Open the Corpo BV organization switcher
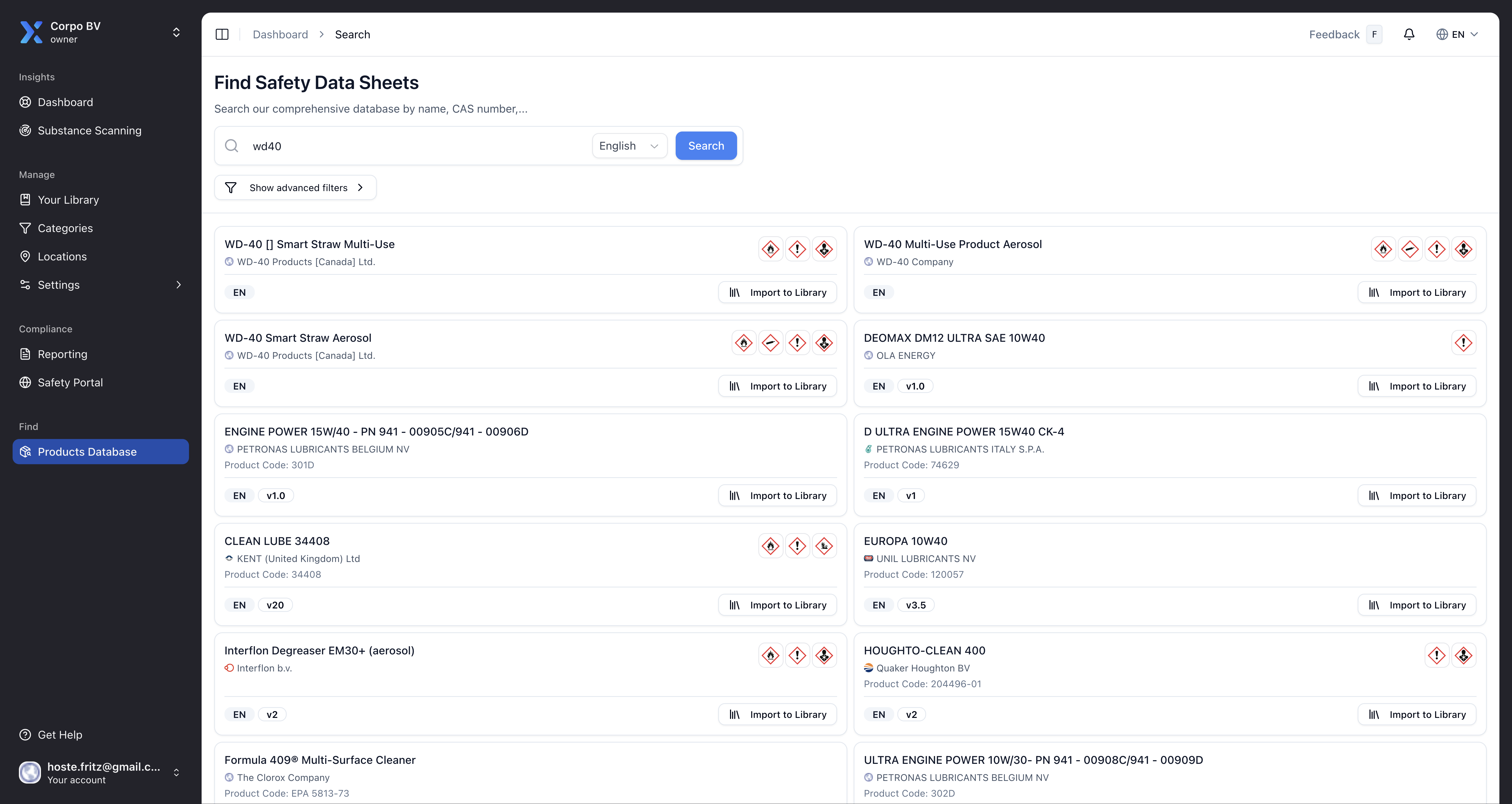 pos(176,32)
